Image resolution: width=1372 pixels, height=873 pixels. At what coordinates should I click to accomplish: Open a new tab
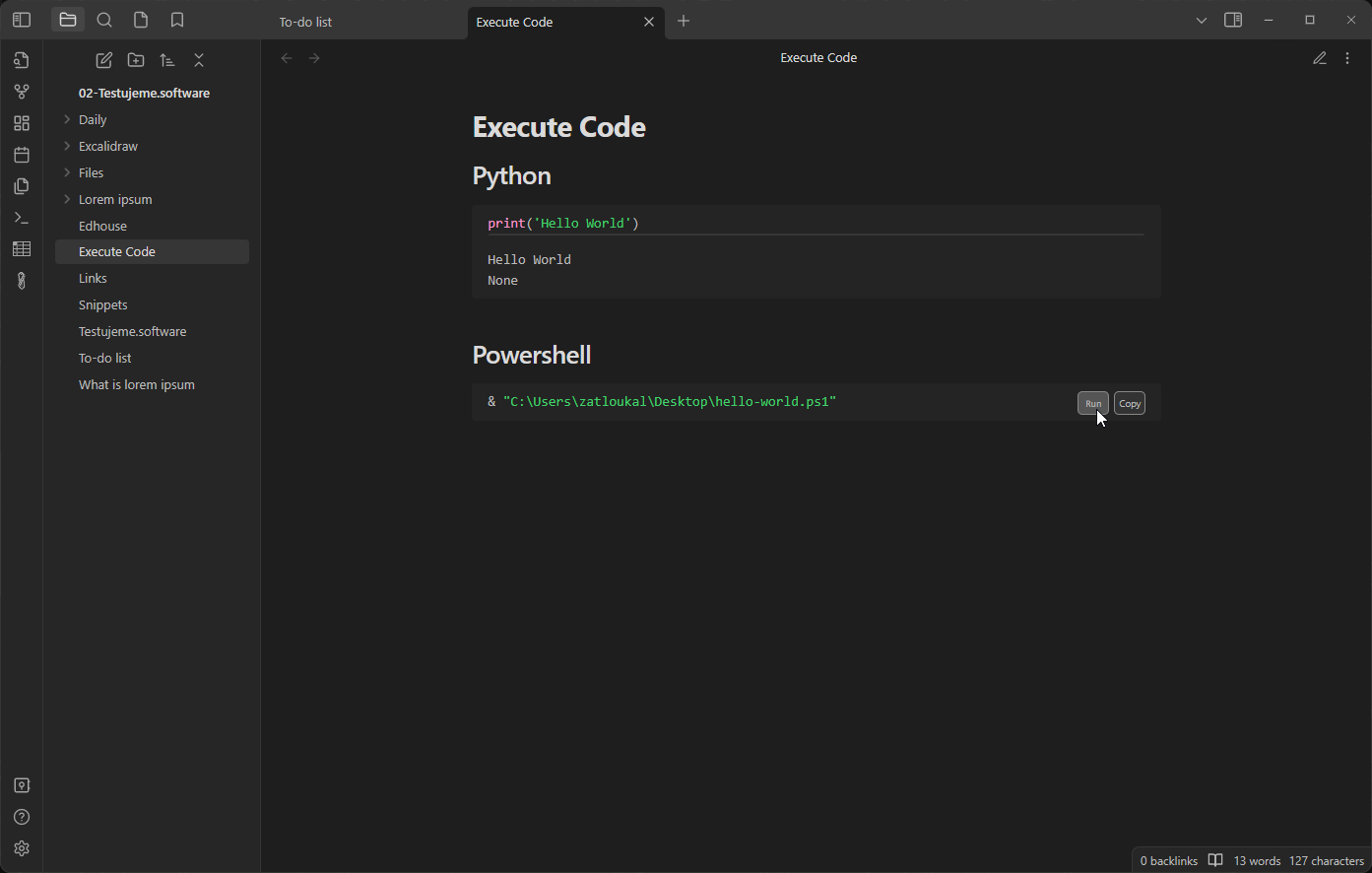pyautogui.click(x=684, y=21)
